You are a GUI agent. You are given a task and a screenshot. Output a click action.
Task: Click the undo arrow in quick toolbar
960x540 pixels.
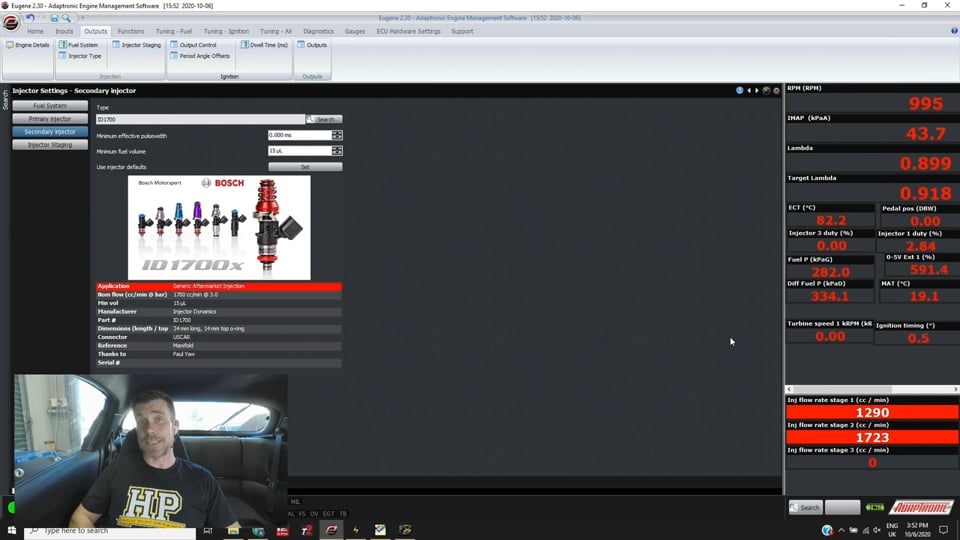tap(30, 18)
